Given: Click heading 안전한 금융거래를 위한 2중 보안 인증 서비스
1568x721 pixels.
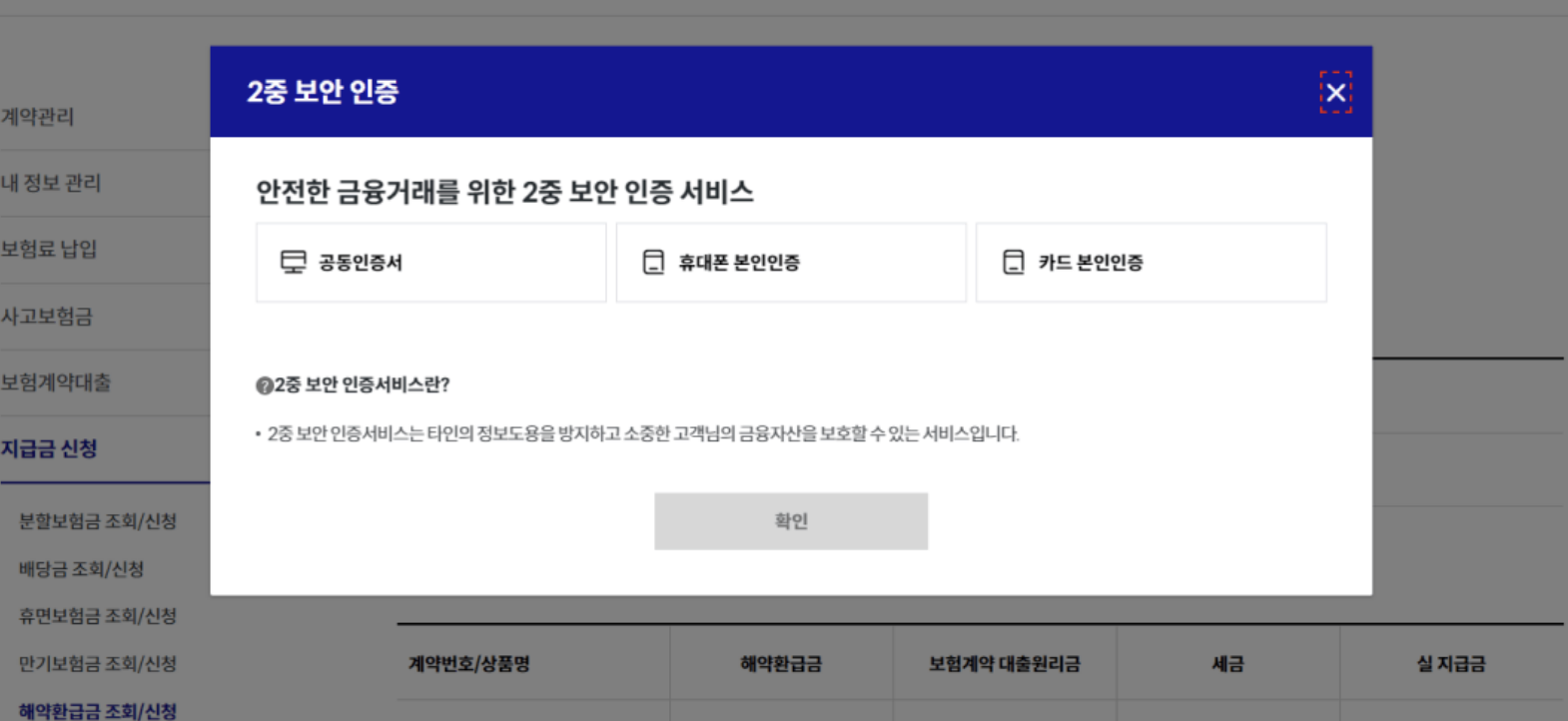Looking at the screenshot, I should click(504, 192).
